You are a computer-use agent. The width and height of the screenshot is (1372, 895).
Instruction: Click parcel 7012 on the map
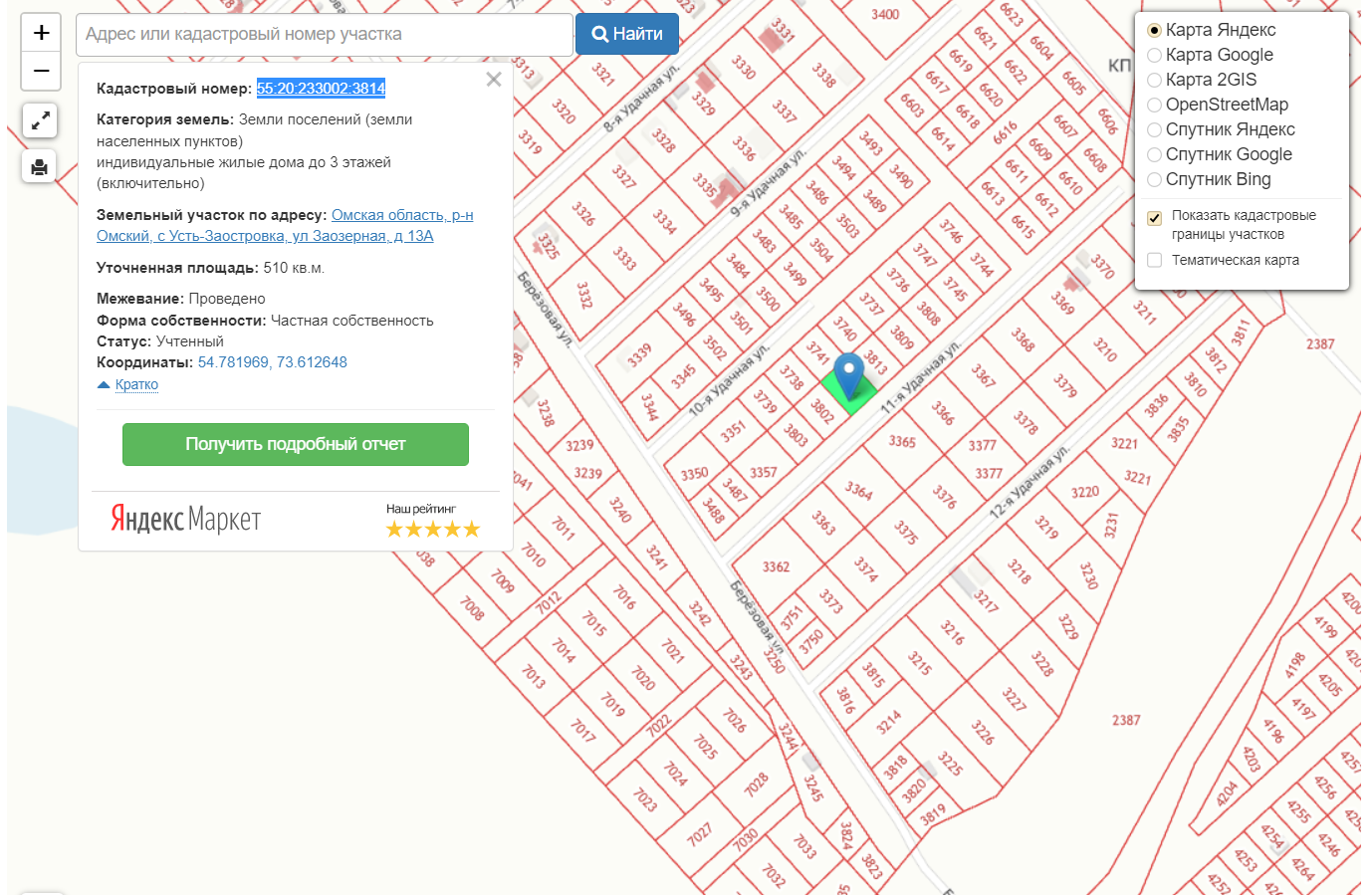coord(549,602)
